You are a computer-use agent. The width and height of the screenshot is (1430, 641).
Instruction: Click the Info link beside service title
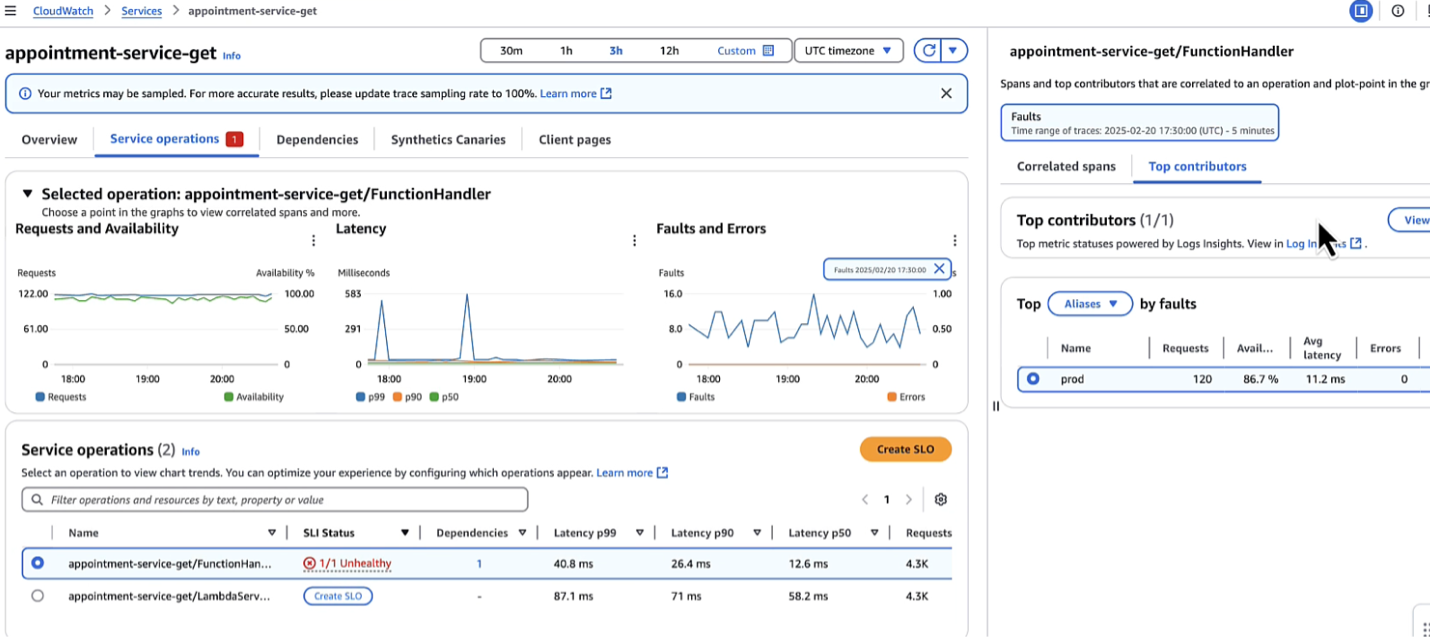click(x=231, y=56)
